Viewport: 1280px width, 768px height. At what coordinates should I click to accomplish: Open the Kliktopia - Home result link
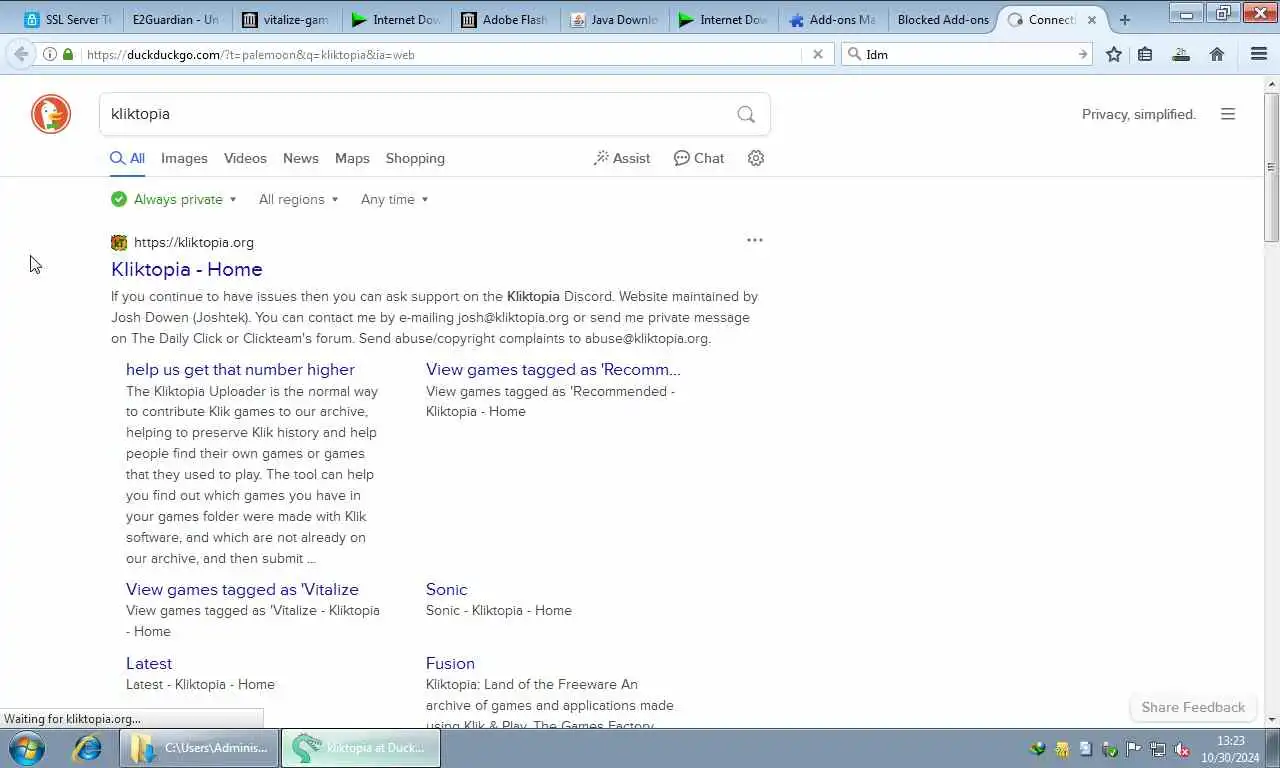coord(187,269)
